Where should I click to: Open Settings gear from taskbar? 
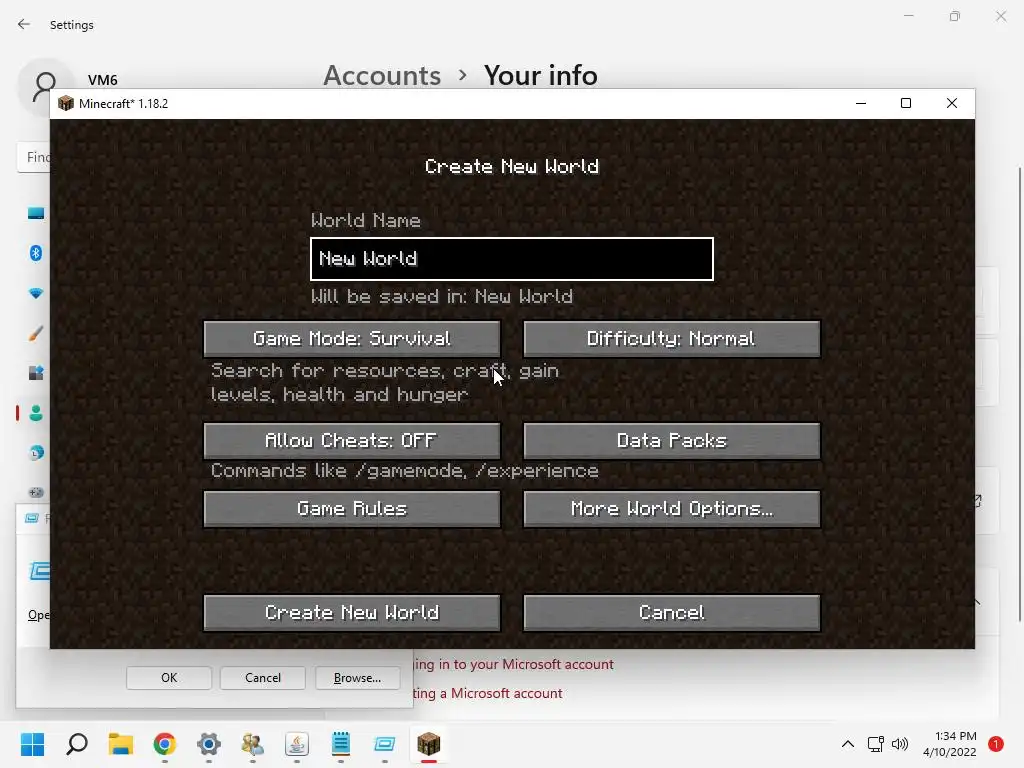[x=209, y=744]
